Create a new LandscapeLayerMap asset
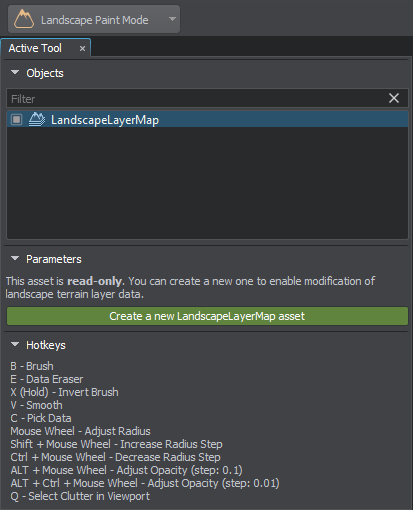Screen dimensions: 413x510 [207, 316]
